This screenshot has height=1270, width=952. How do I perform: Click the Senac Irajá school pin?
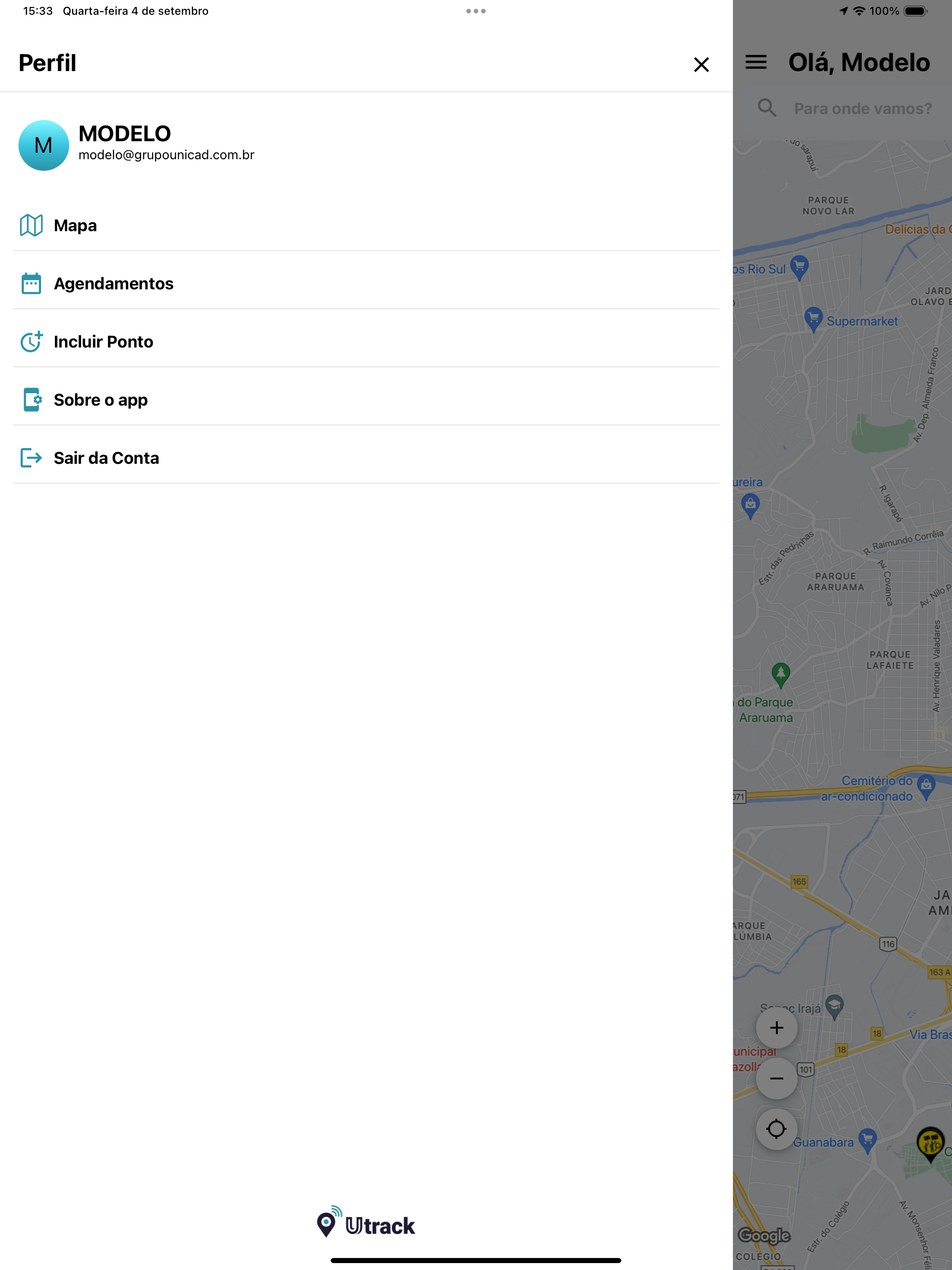point(834,1007)
